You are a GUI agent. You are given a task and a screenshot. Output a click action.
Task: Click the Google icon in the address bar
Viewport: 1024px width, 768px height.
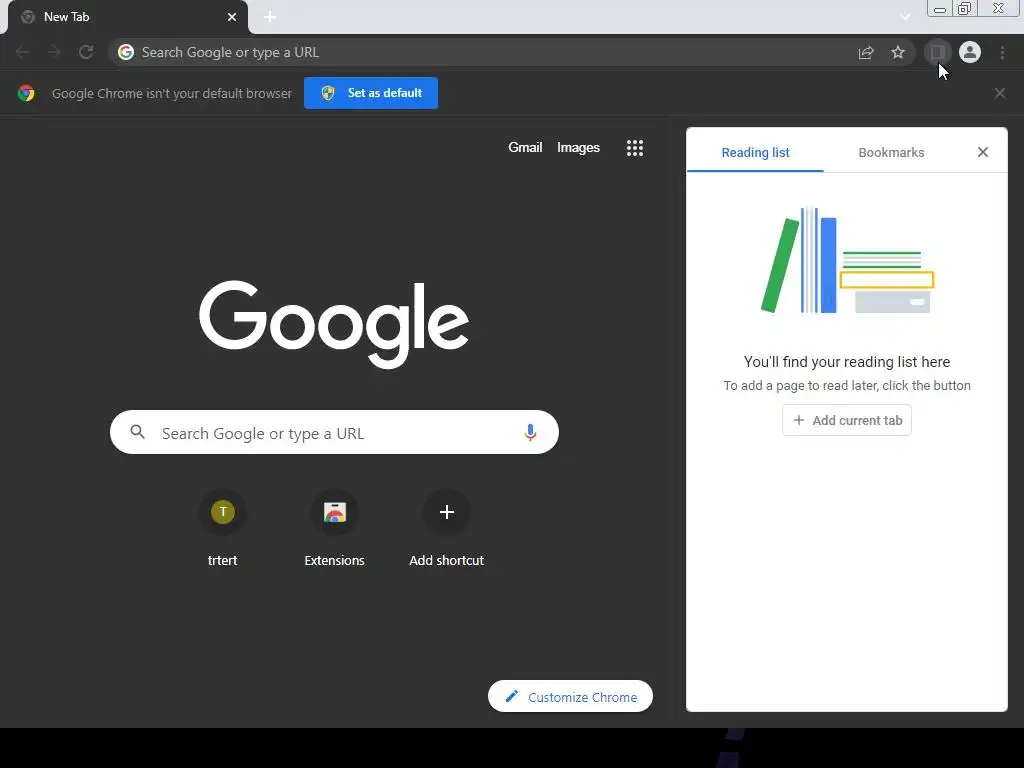[126, 52]
